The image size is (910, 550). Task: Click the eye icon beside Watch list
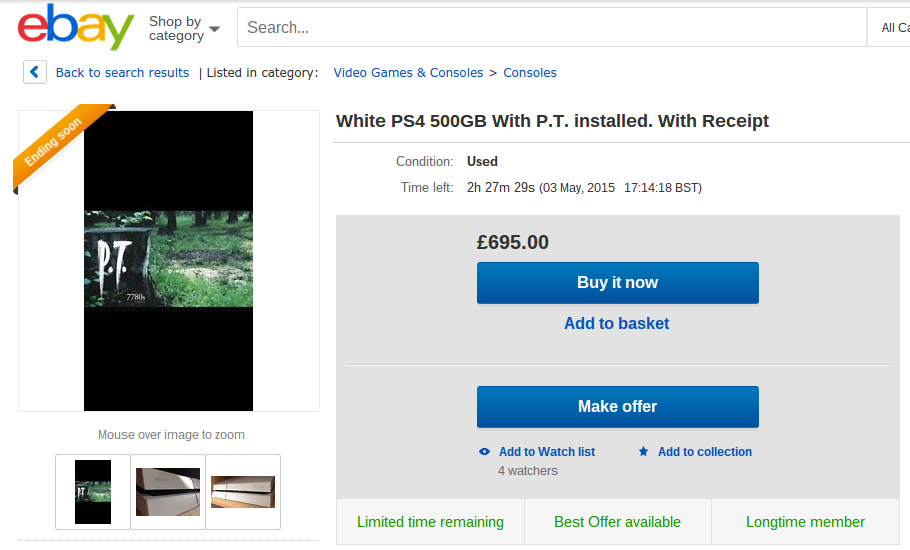click(x=484, y=452)
